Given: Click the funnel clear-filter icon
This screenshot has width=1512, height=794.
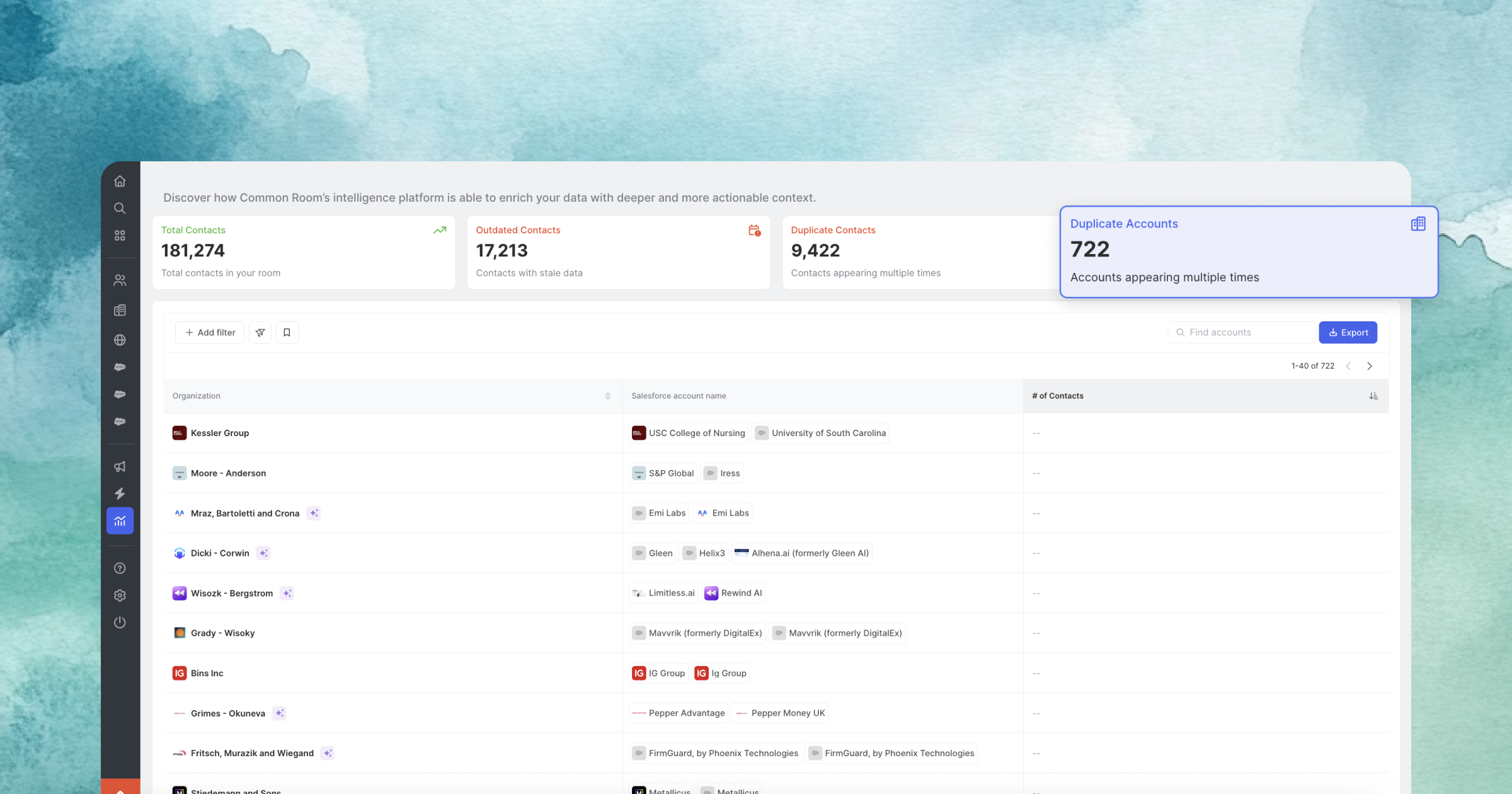Looking at the screenshot, I should [260, 333].
